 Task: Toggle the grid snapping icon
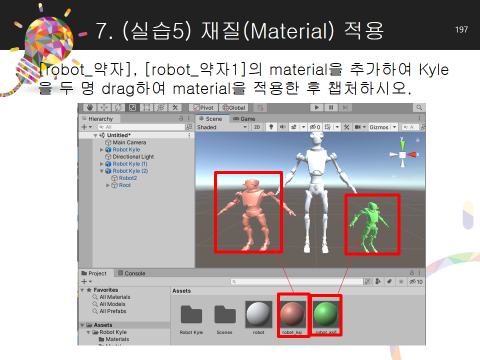[x=260, y=108]
